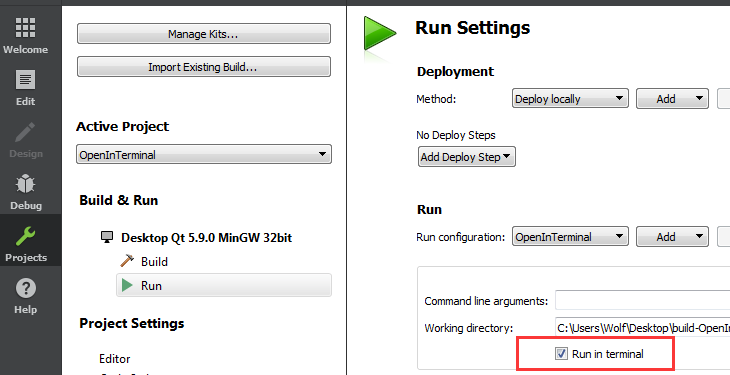Open Build settings for the kit
The height and width of the screenshot is (375, 730).
tap(154, 262)
